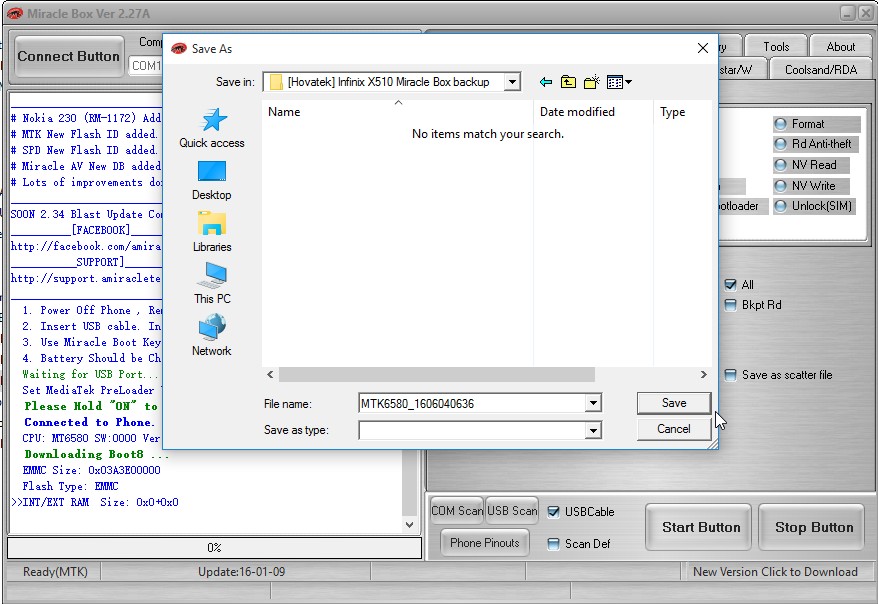Open the View menu icon in Save As
Viewport: 878px width, 604px height.
[x=619, y=82]
